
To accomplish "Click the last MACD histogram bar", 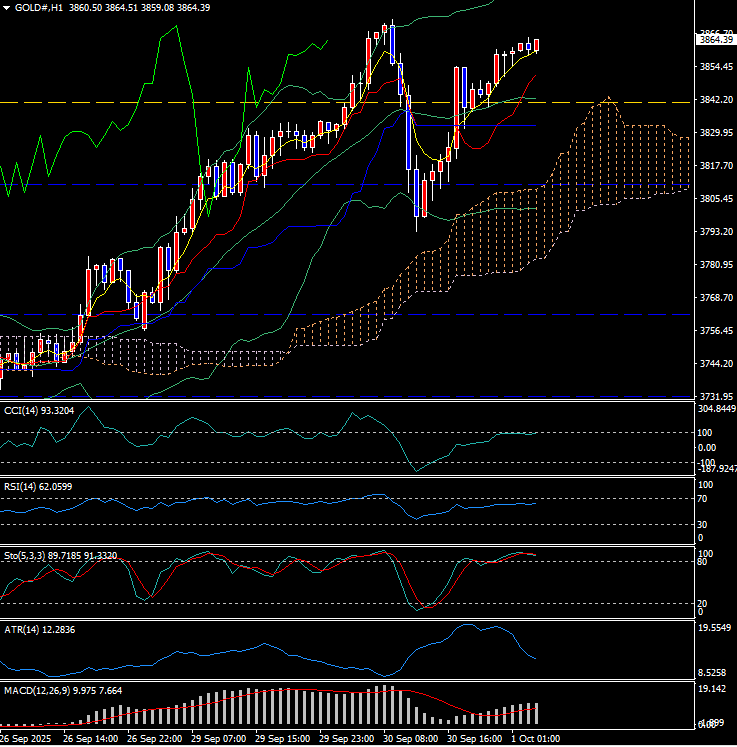I will click(x=537, y=713).
